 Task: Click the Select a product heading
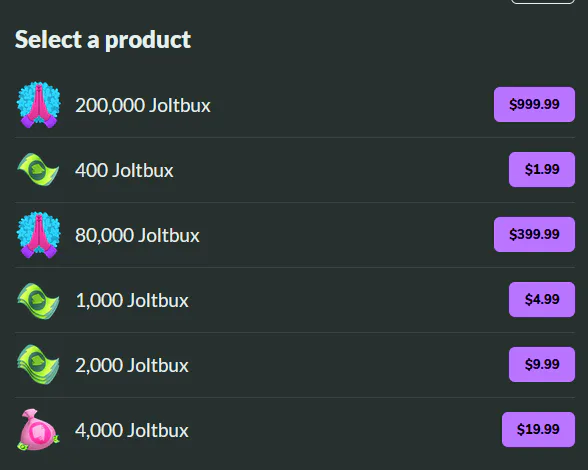103,40
